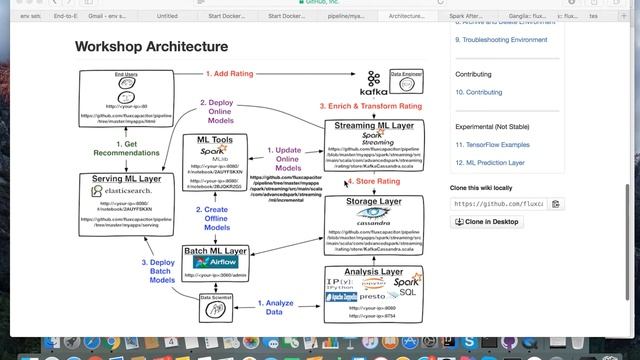Viewport: 640px width, 360px height.
Task: Open '11. TensorFlow Examples' wiki link
Action: click(x=492, y=144)
